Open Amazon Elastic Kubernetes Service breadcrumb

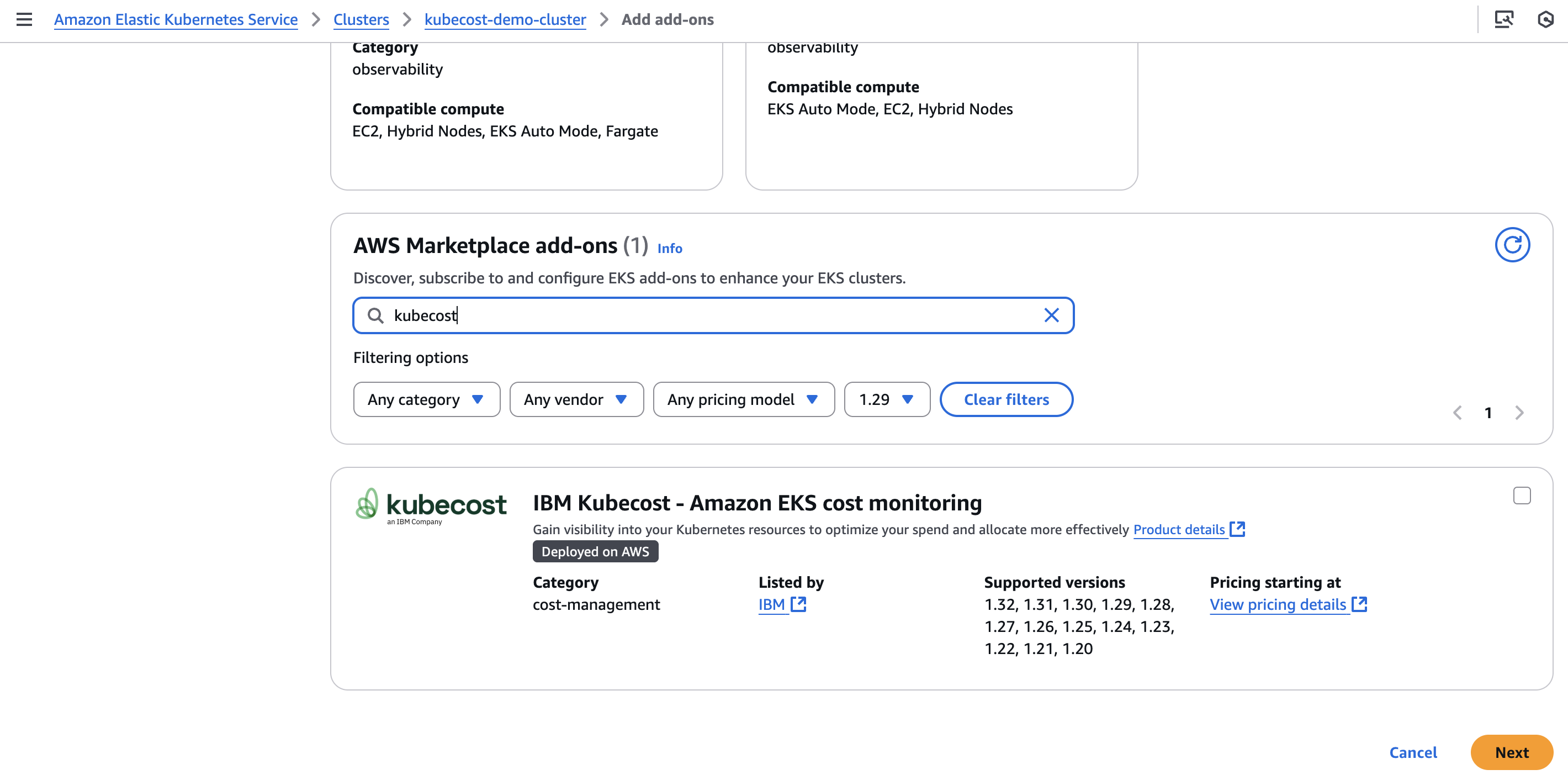pyautogui.click(x=176, y=19)
